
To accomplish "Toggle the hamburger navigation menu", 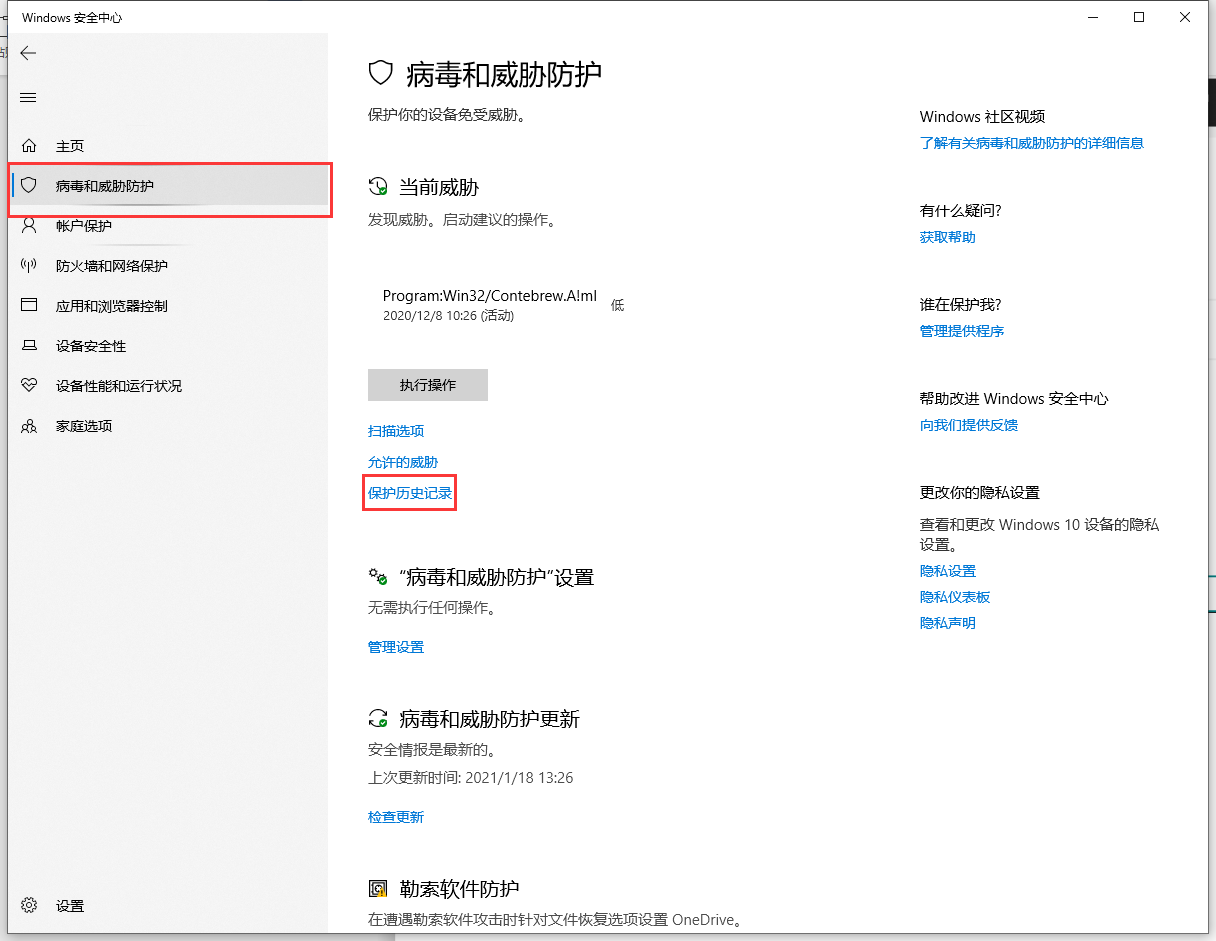I will coord(28,97).
